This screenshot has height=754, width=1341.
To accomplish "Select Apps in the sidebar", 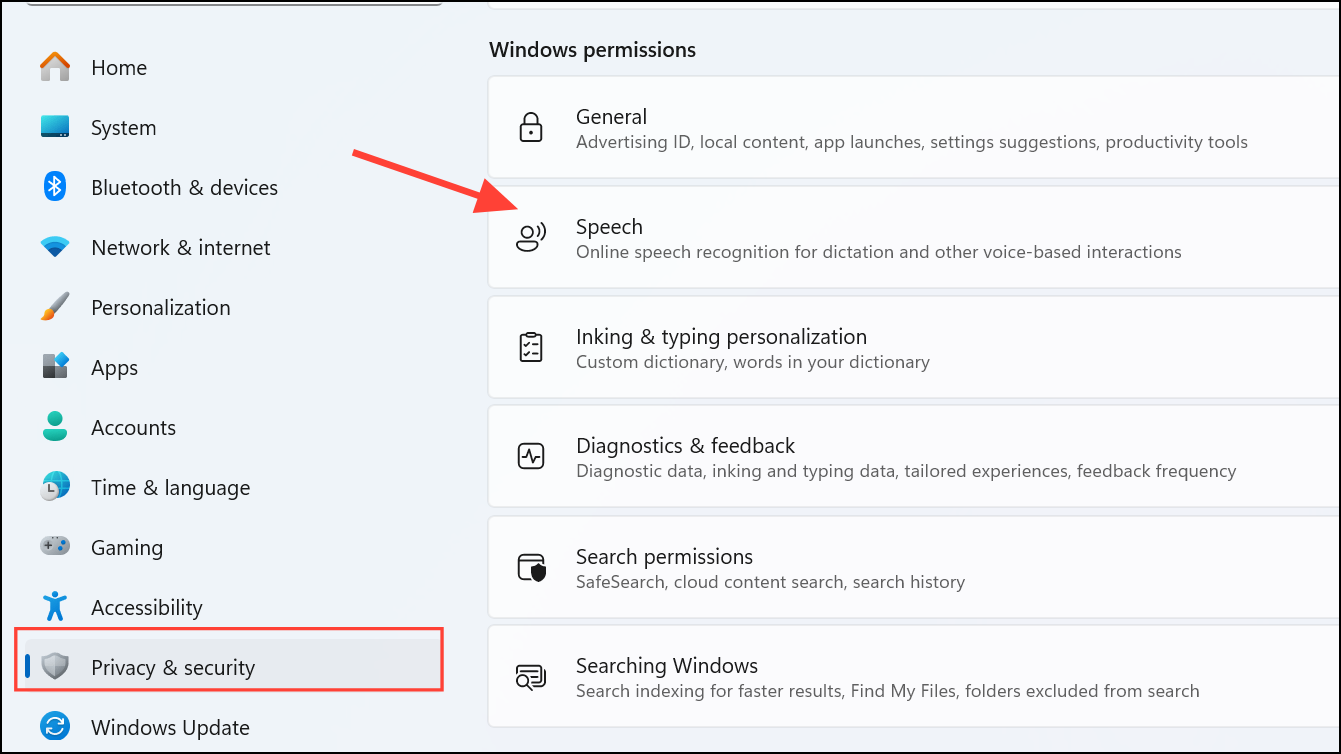I will tap(114, 367).
